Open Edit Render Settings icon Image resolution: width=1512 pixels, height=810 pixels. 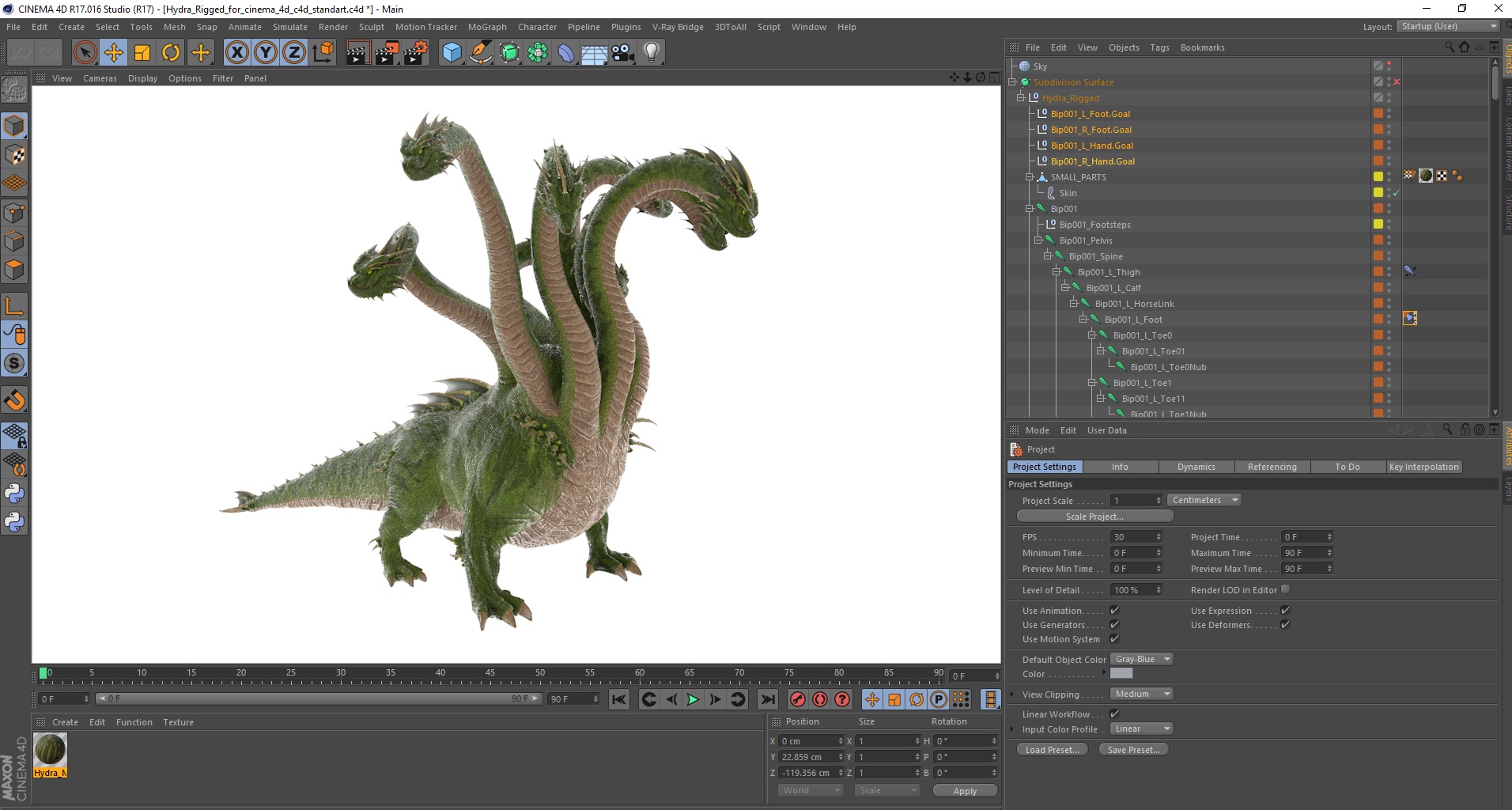[416, 53]
